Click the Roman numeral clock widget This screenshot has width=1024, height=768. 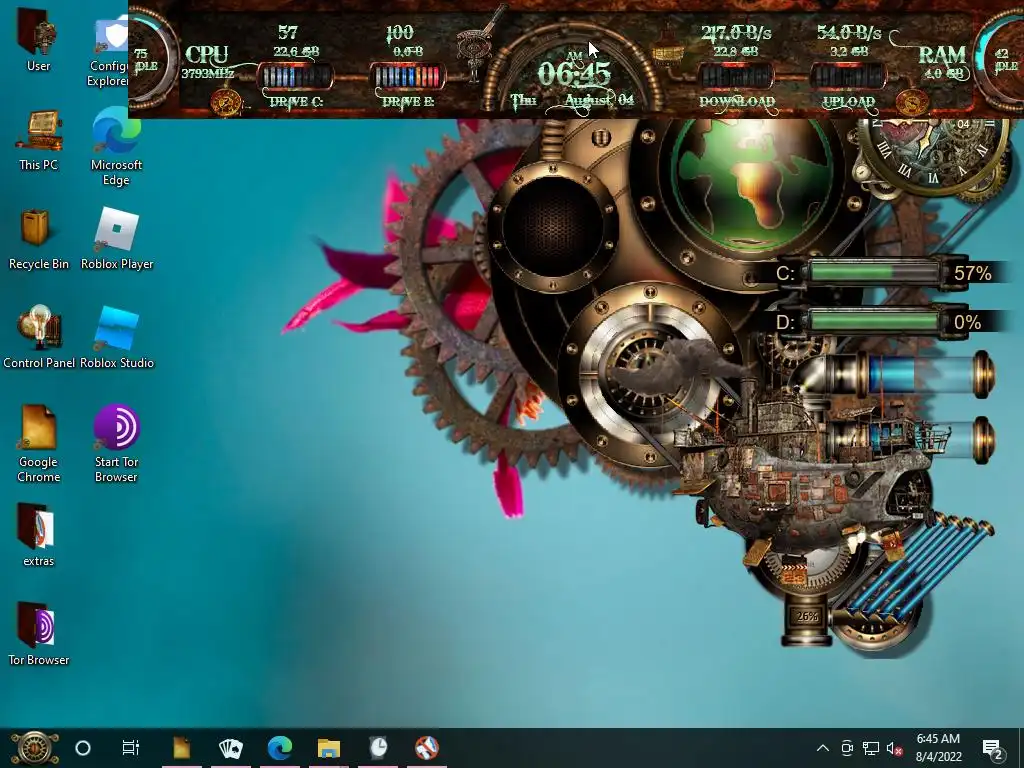935,153
